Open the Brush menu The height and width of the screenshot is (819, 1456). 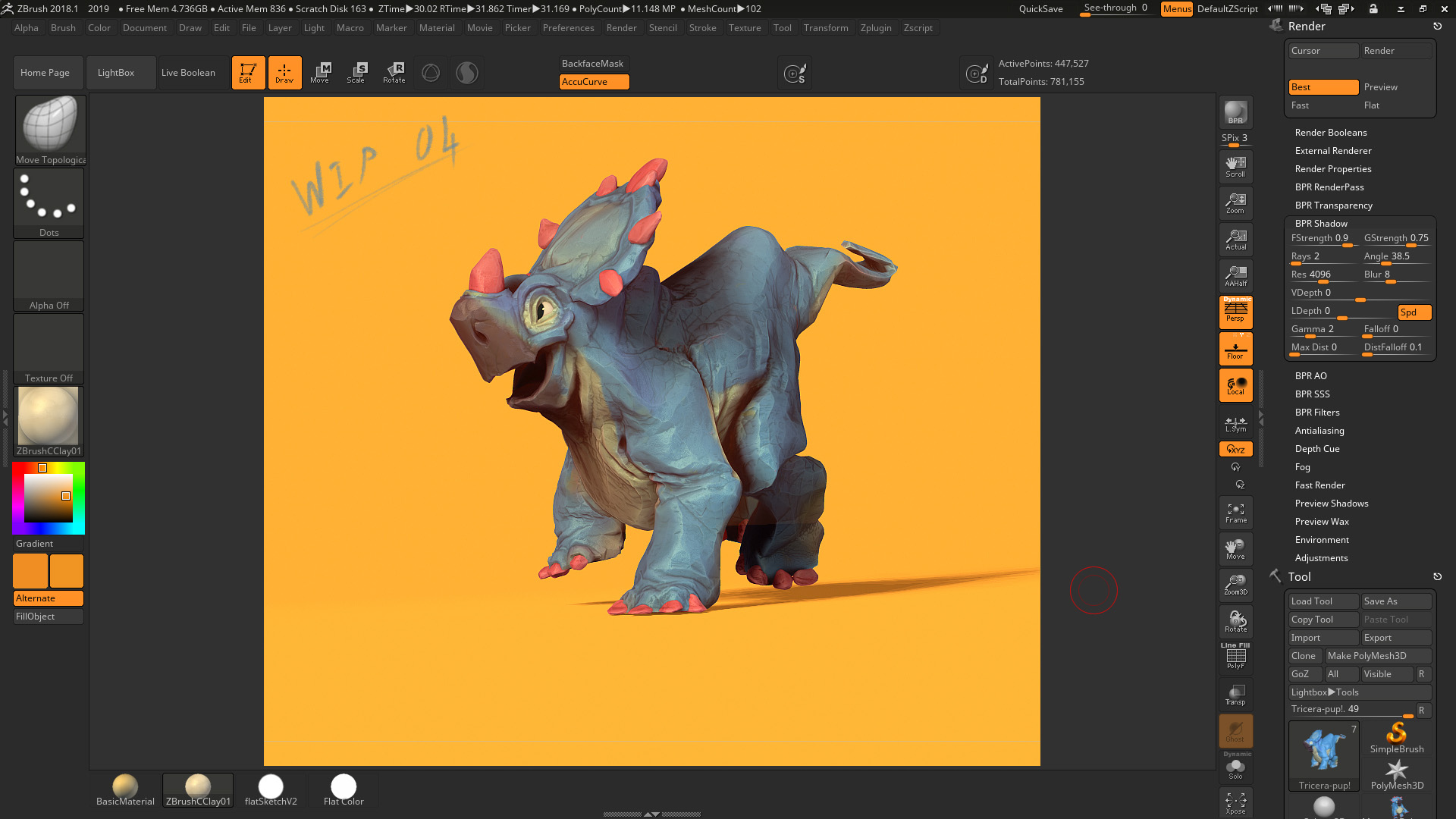[63, 28]
